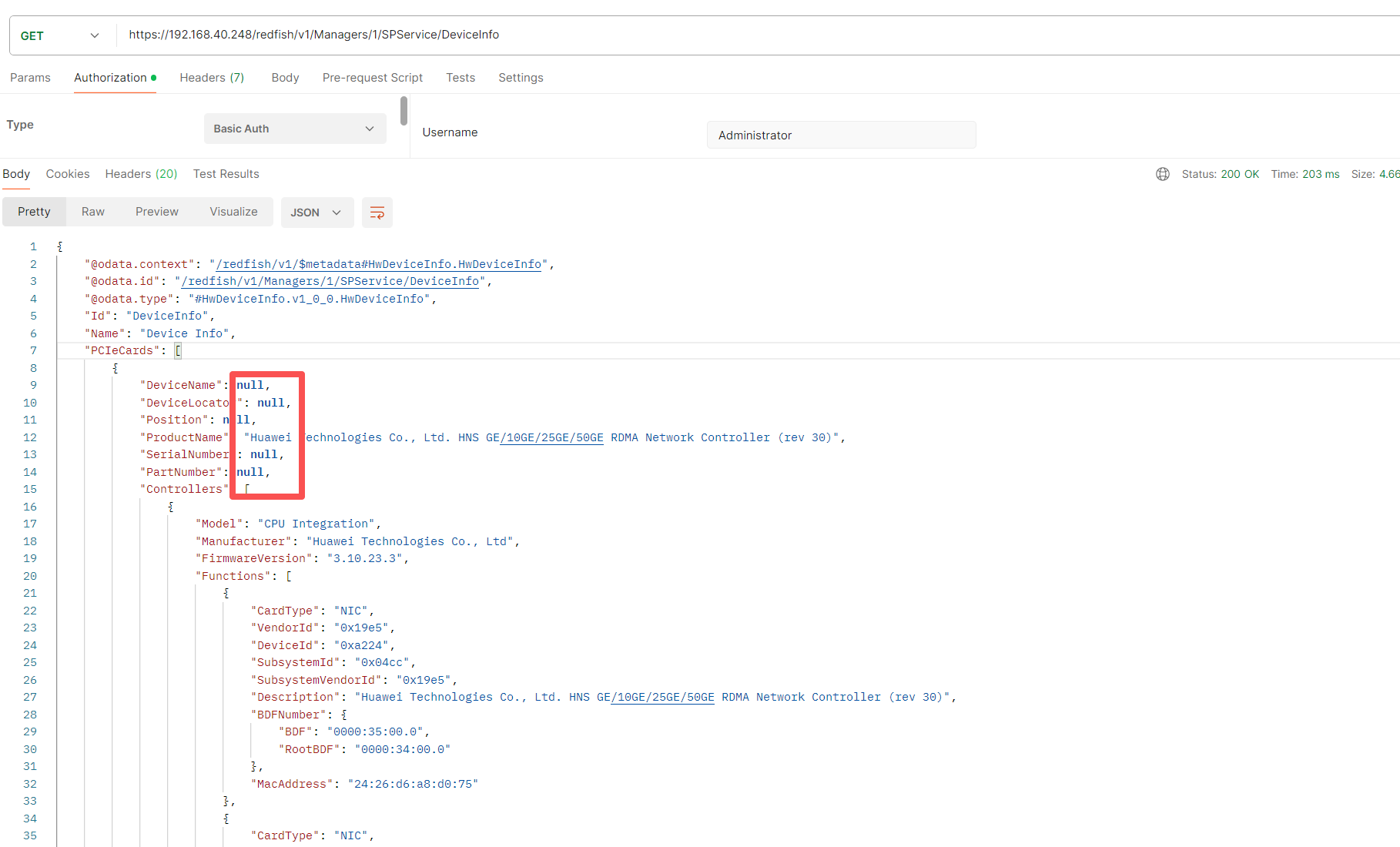Switch to the Params tab

point(30,78)
